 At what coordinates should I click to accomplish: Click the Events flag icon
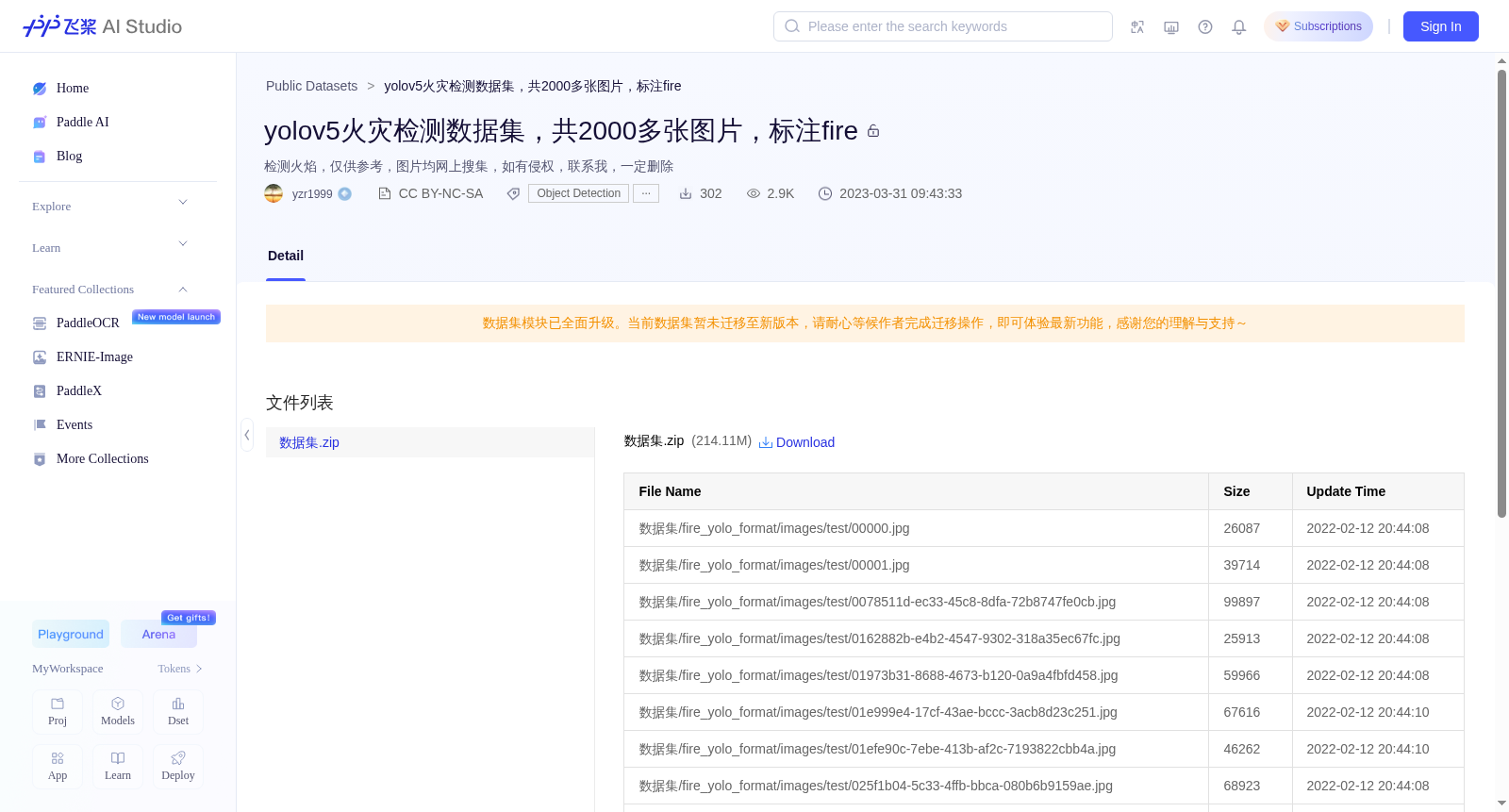pos(40,425)
